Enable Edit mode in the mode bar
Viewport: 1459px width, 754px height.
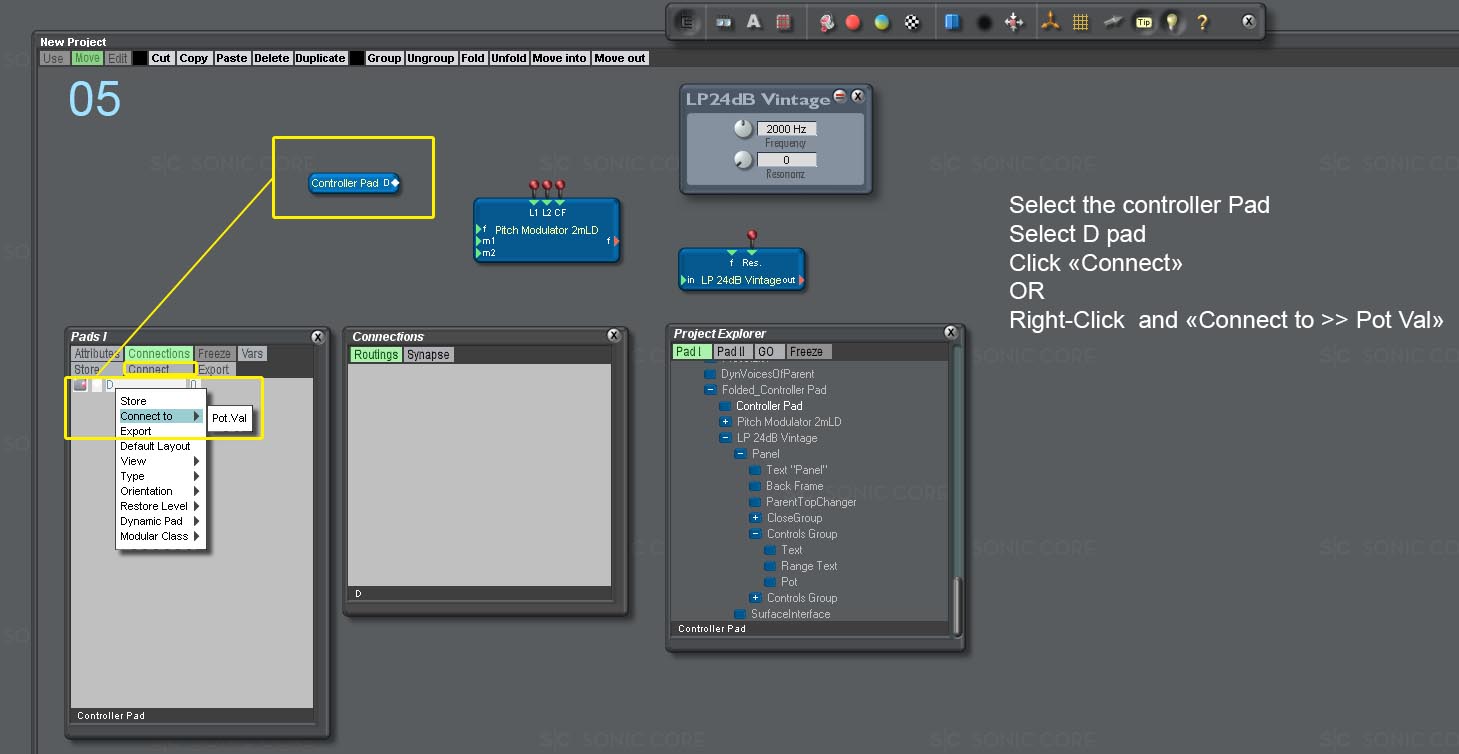[118, 58]
